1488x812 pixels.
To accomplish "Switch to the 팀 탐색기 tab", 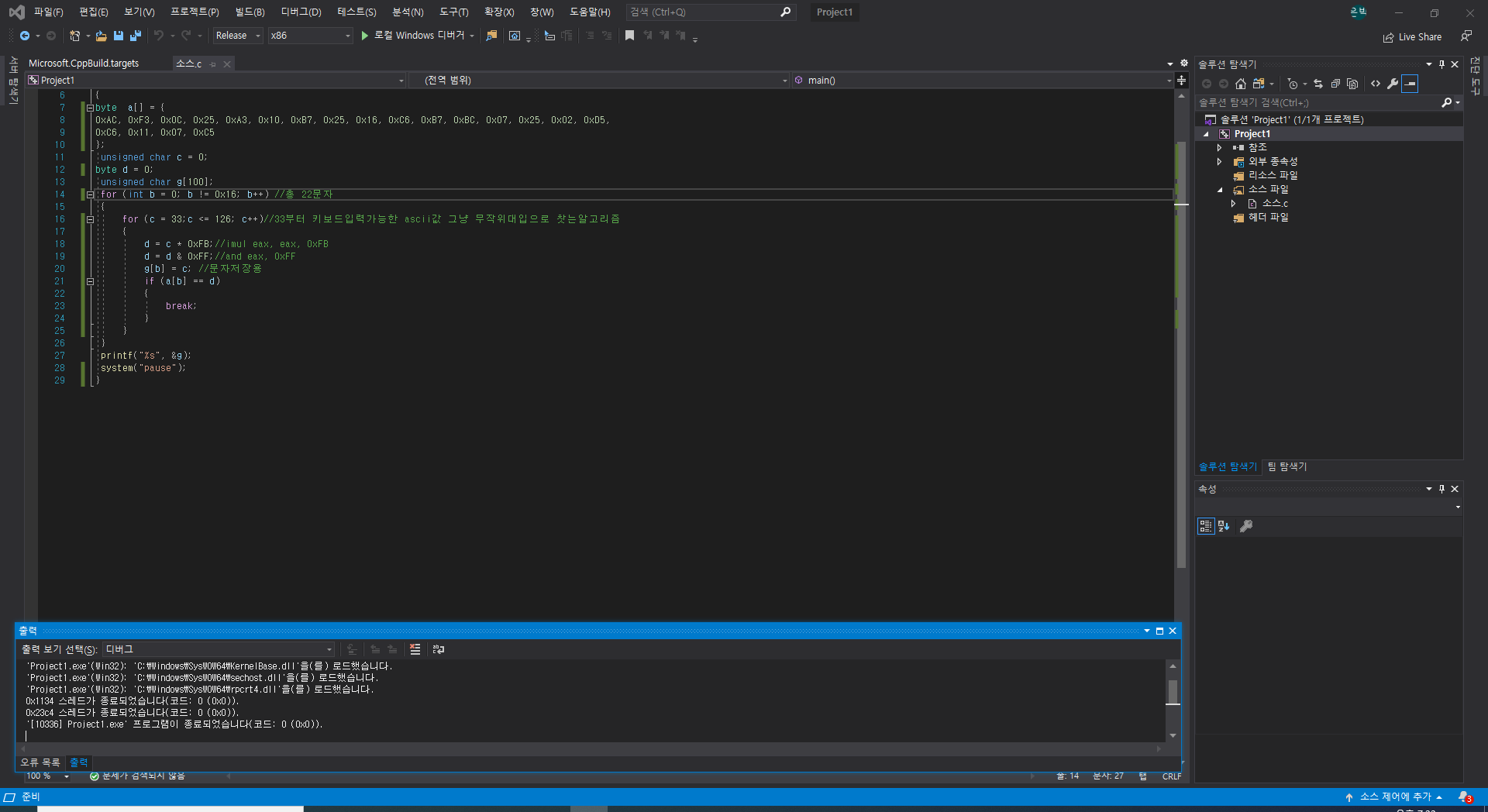I will [x=1286, y=466].
